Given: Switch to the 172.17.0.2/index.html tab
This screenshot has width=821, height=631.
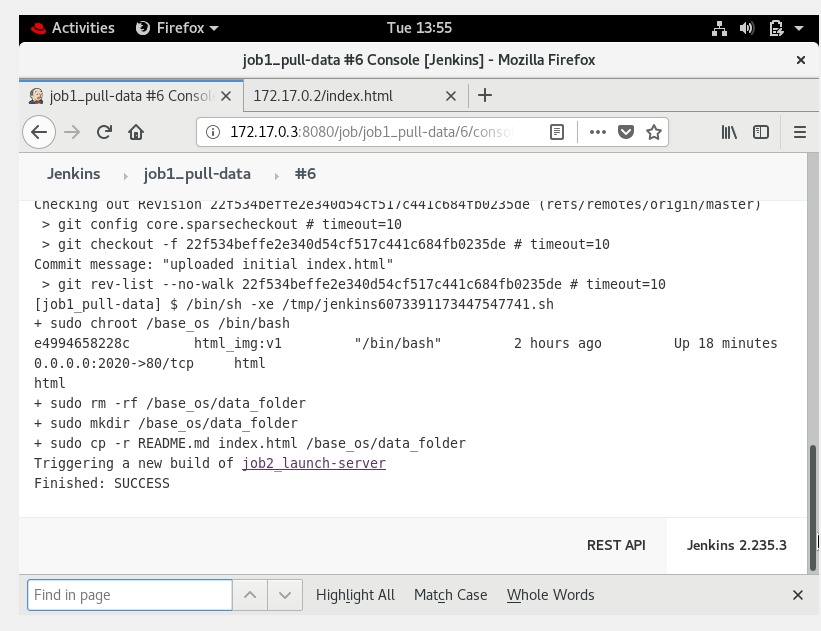Looking at the screenshot, I should pos(356,96).
